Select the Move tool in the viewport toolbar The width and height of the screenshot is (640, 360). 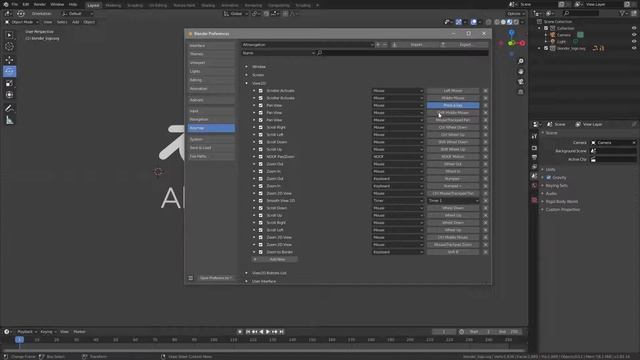pyautogui.click(x=9, y=60)
